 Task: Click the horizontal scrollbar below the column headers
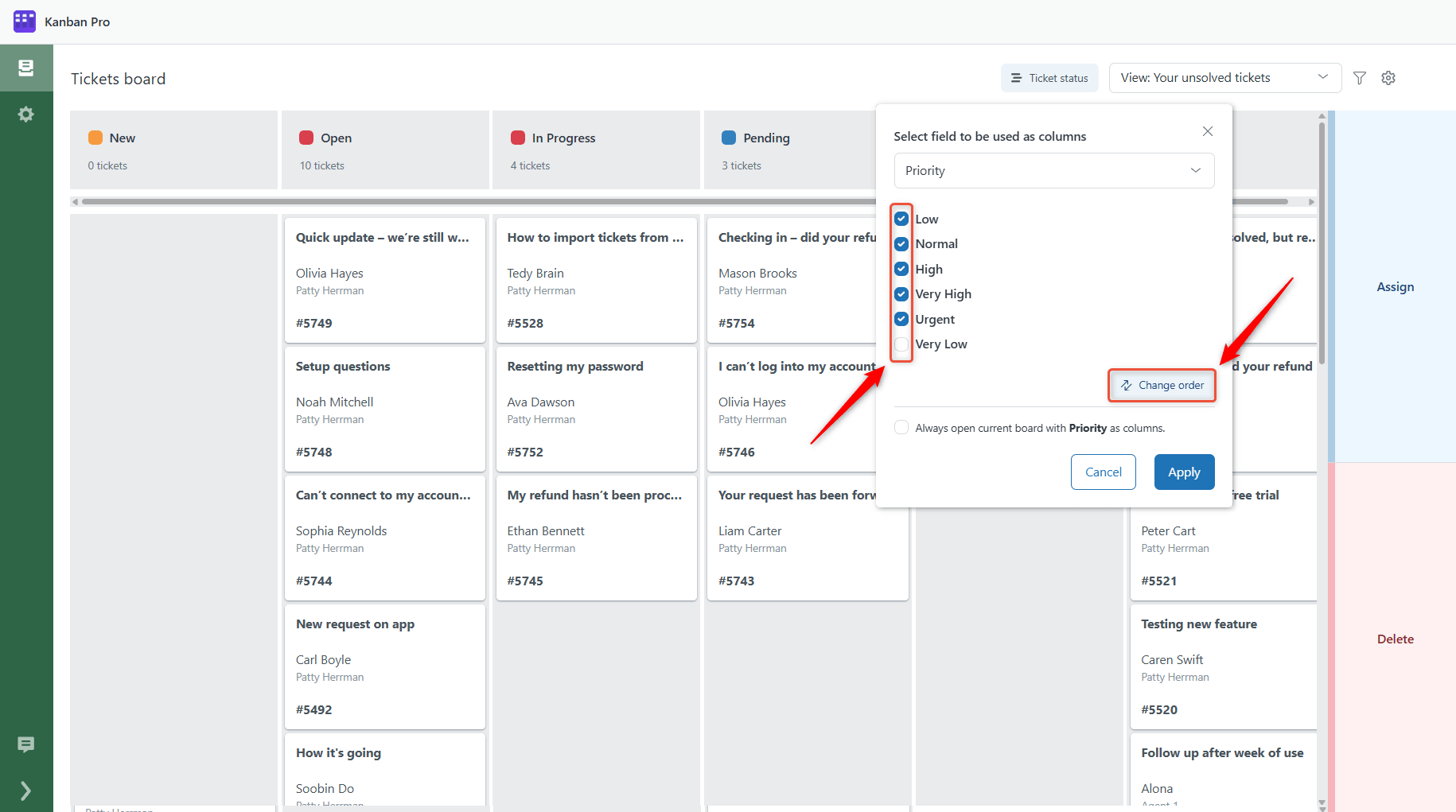(x=477, y=201)
